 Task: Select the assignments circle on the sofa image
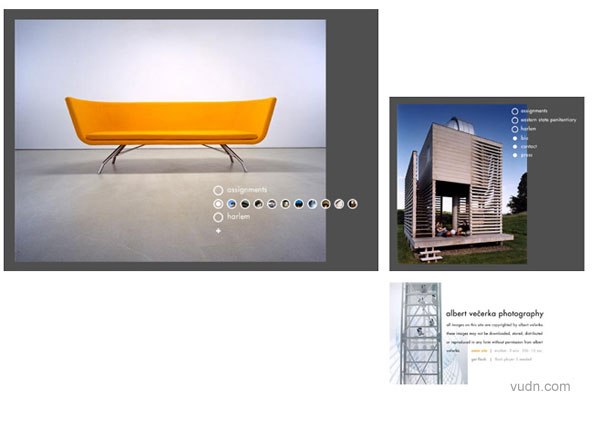pyautogui.click(x=218, y=190)
